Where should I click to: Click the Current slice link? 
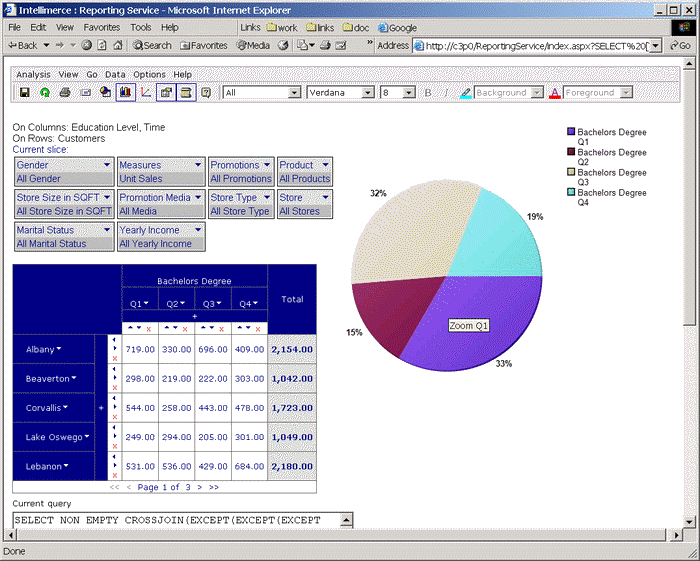pos(40,150)
